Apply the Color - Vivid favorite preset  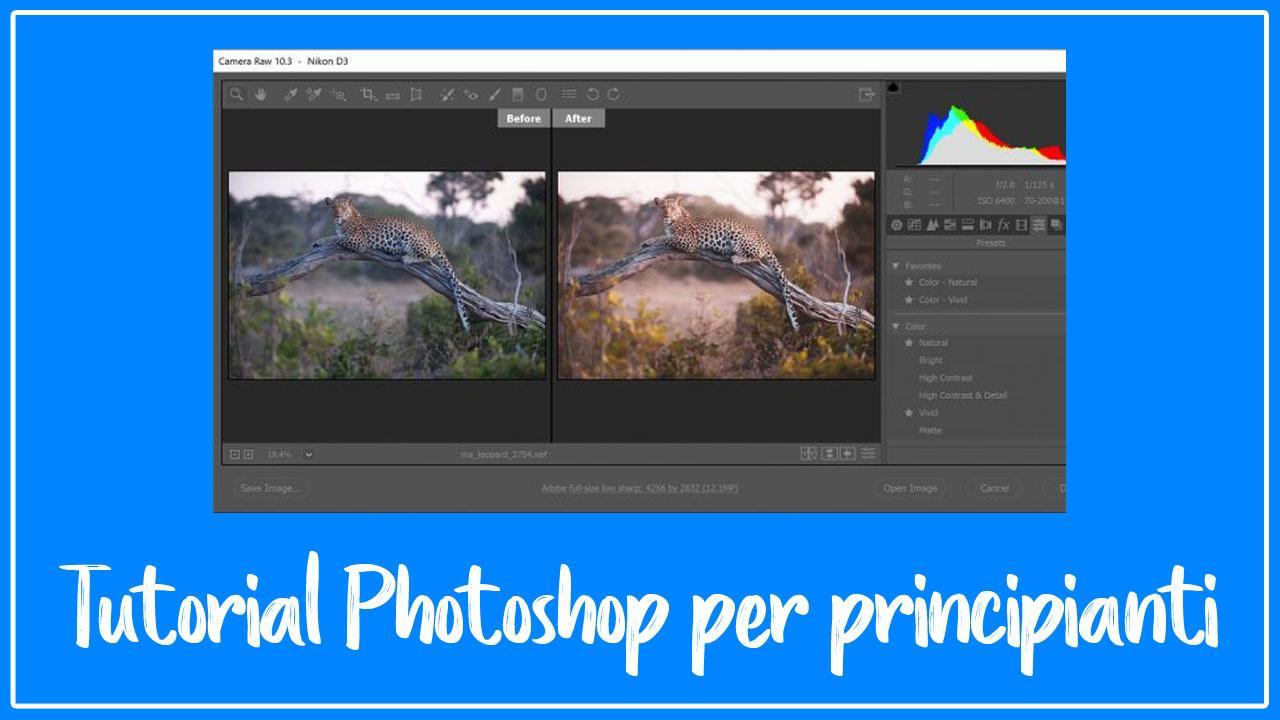[x=943, y=299]
